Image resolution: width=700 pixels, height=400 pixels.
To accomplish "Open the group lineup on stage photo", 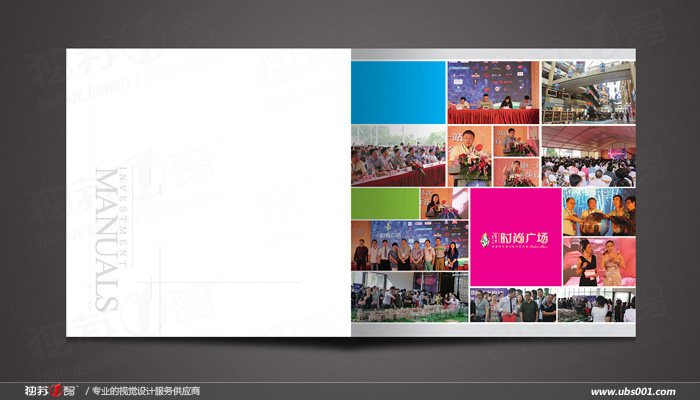I will [x=410, y=245].
